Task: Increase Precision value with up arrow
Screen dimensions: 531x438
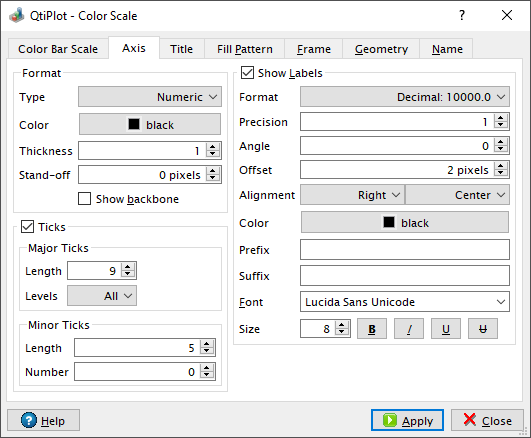Action: pyautogui.click(x=501, y=118)
